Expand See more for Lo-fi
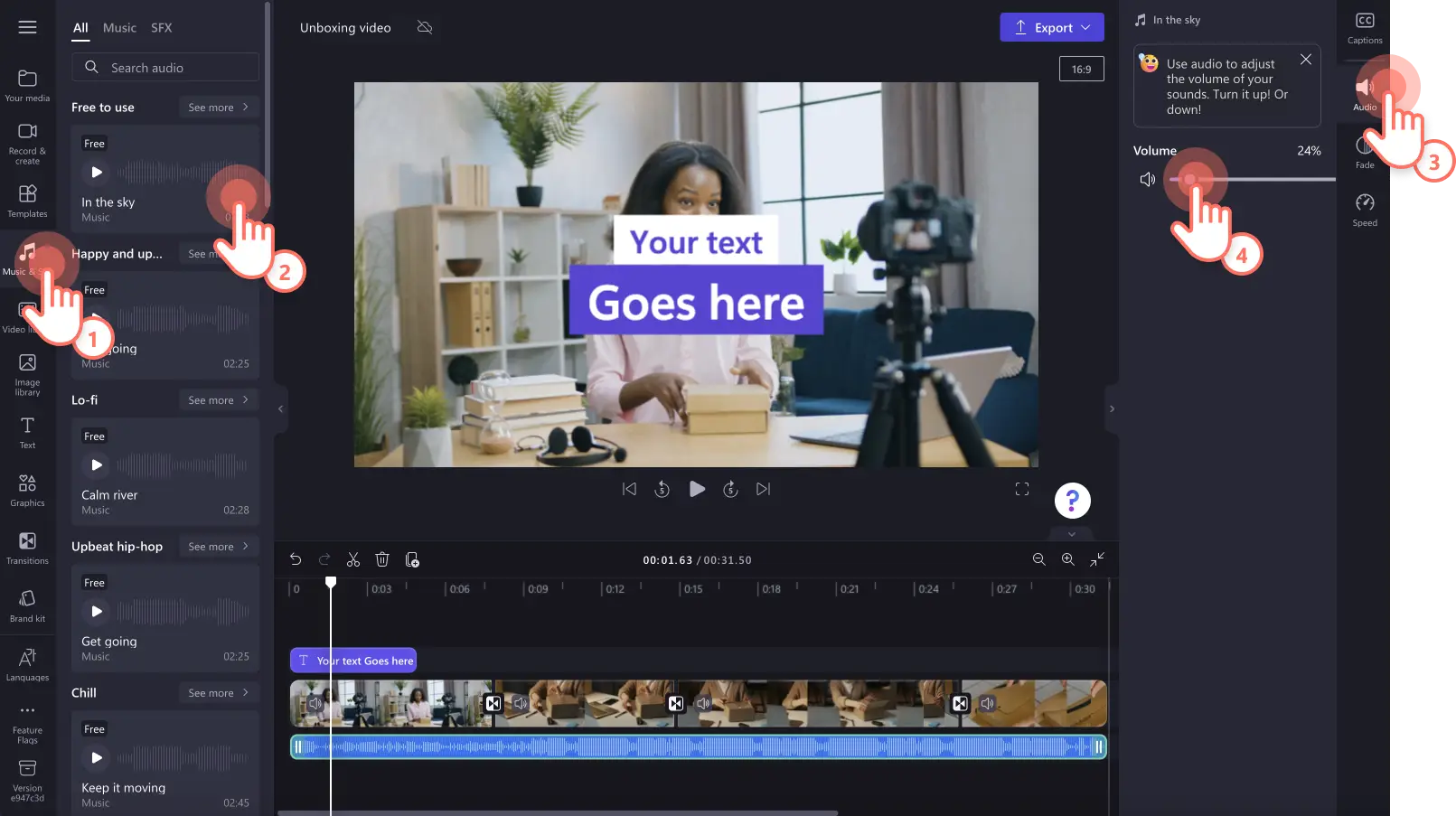 coord(218,400)
